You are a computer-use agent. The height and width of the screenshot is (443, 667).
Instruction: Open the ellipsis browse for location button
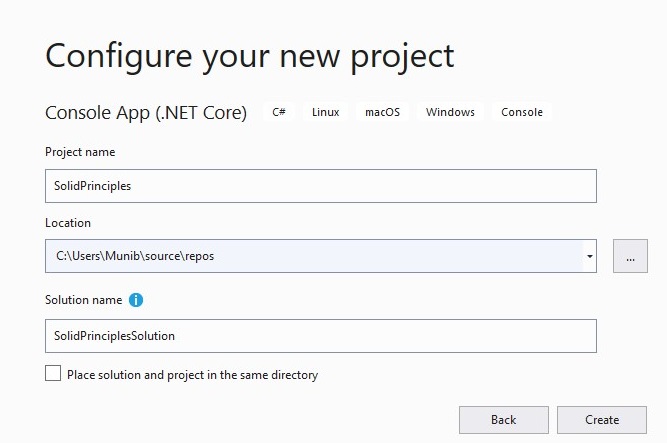(x=630, y=256)
